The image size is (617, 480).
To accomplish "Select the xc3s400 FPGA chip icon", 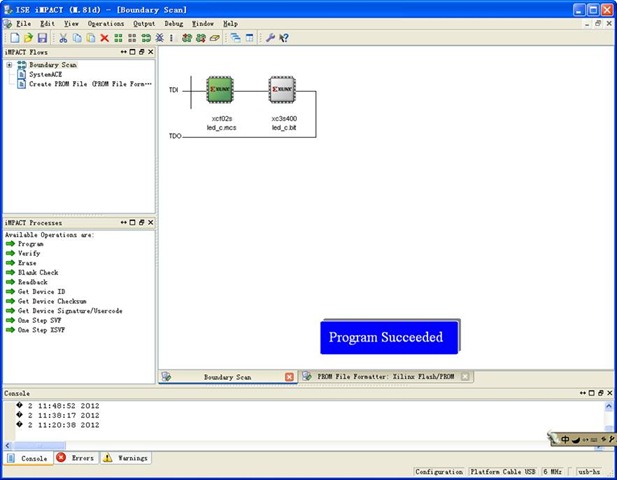I will (282, 90).
